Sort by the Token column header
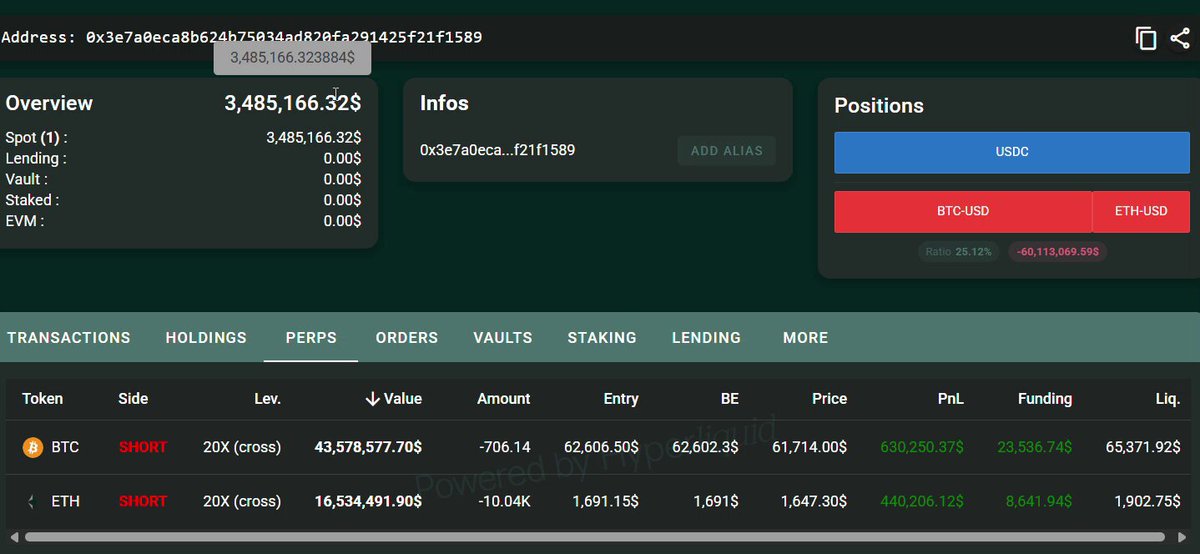 (x=43, y=399)
